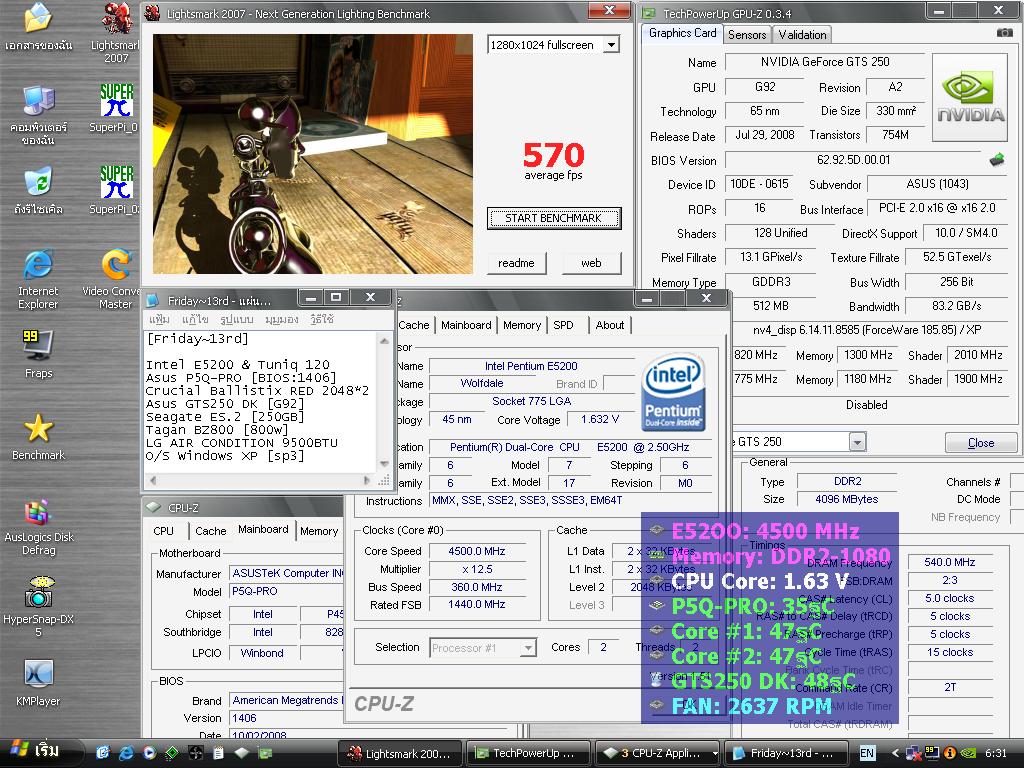Open the GTS 250 card selector dropdown
The height and width of the screenshot is (768, 1024).
(x=857, y=442)
